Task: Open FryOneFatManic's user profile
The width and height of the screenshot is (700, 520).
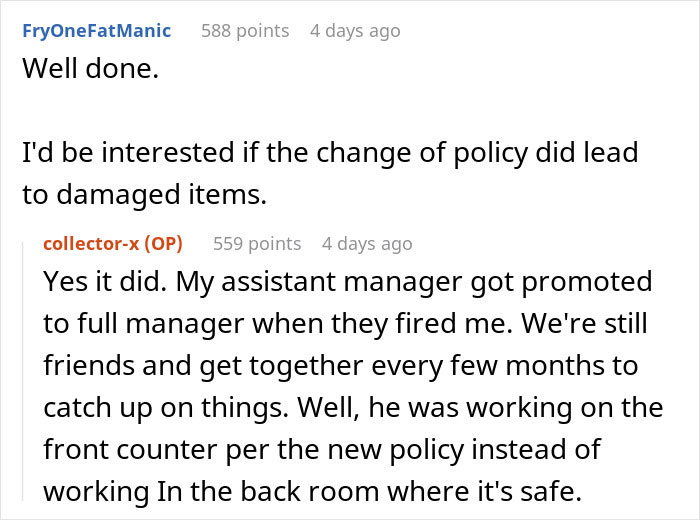Action: pyautogui.click(x=96, y=31)
